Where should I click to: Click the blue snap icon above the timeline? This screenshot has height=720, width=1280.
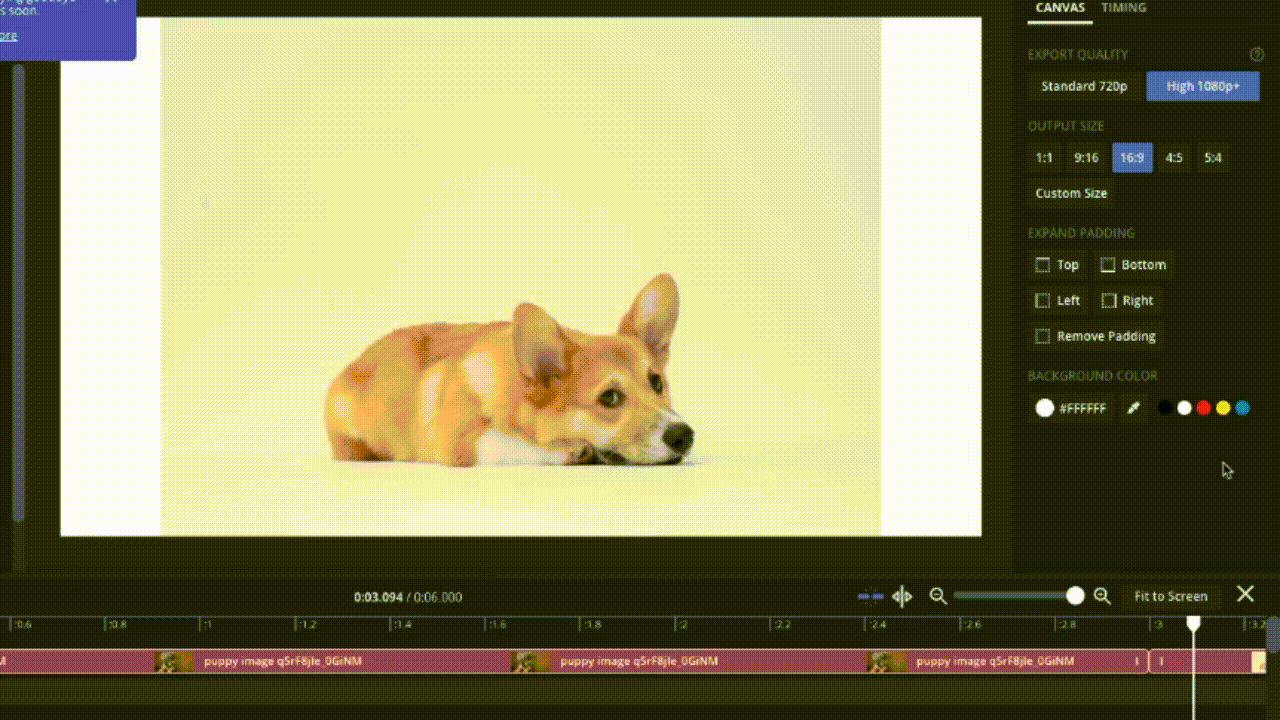870,597
